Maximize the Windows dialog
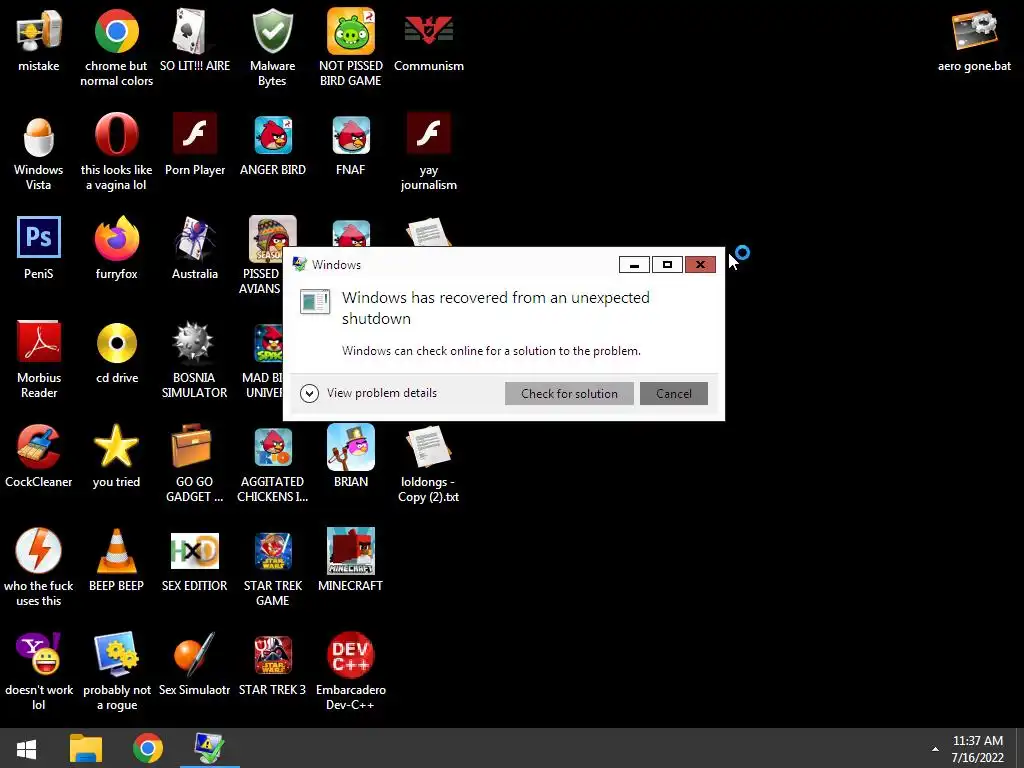The width and height of the screenshot is (1024, 768). pyautogui.click(x=667, y=264)
